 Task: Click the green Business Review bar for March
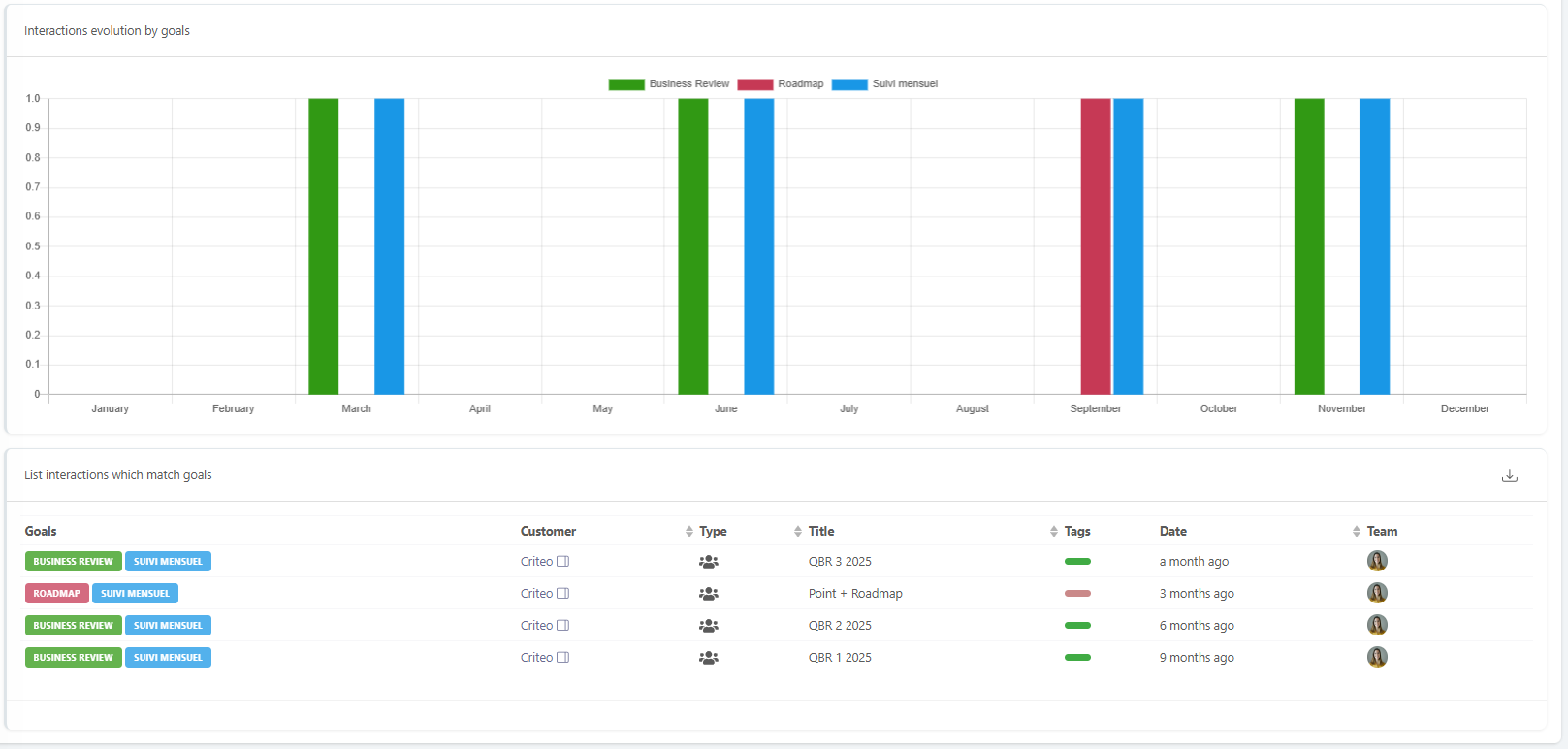[324, 246]
